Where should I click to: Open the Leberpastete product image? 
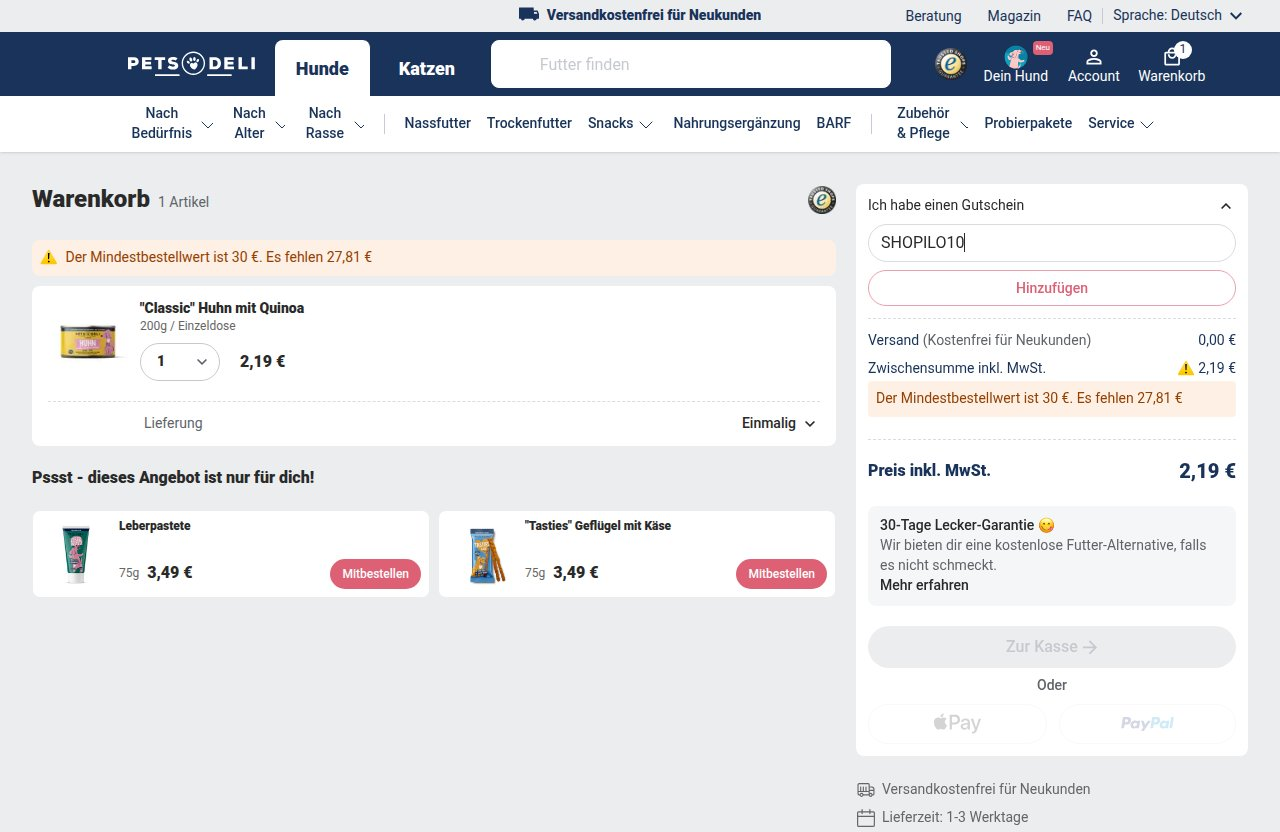(76, 554)
